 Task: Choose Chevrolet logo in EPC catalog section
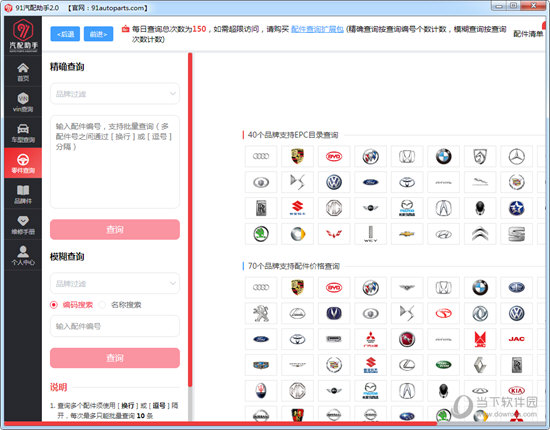[x=407, y=234]
